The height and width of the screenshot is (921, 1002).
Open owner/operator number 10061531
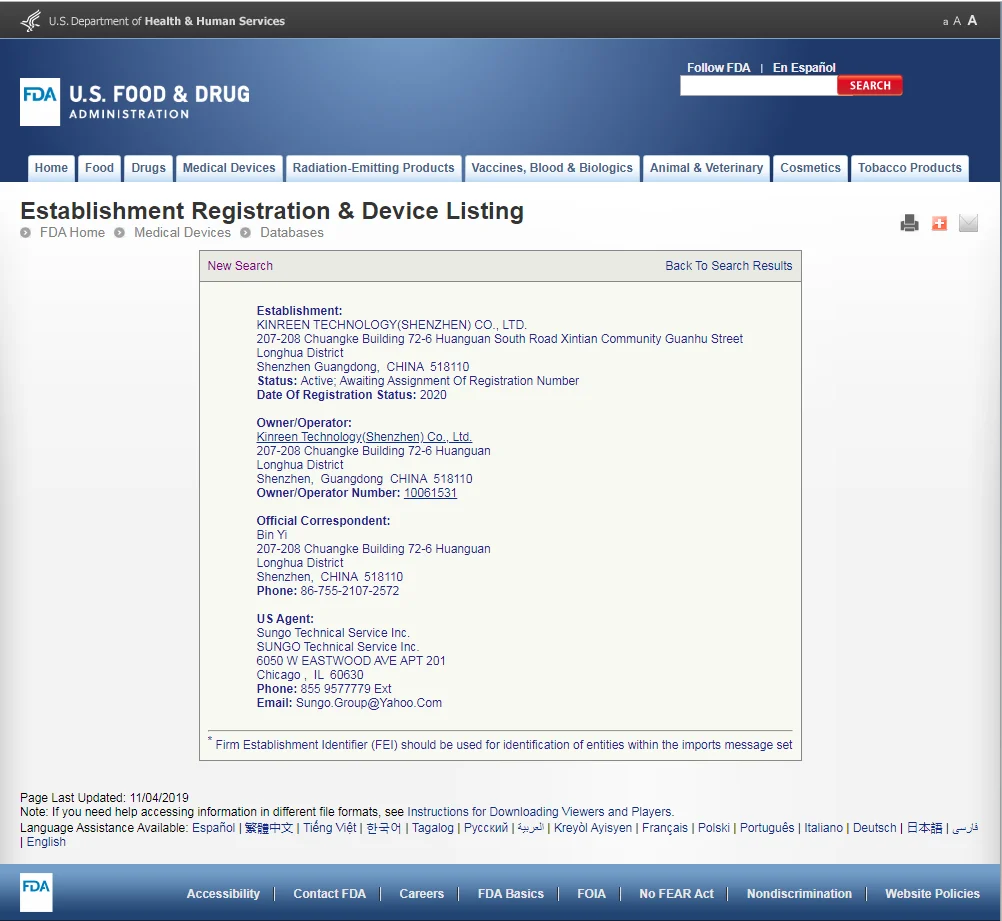(x=430, y=493)
